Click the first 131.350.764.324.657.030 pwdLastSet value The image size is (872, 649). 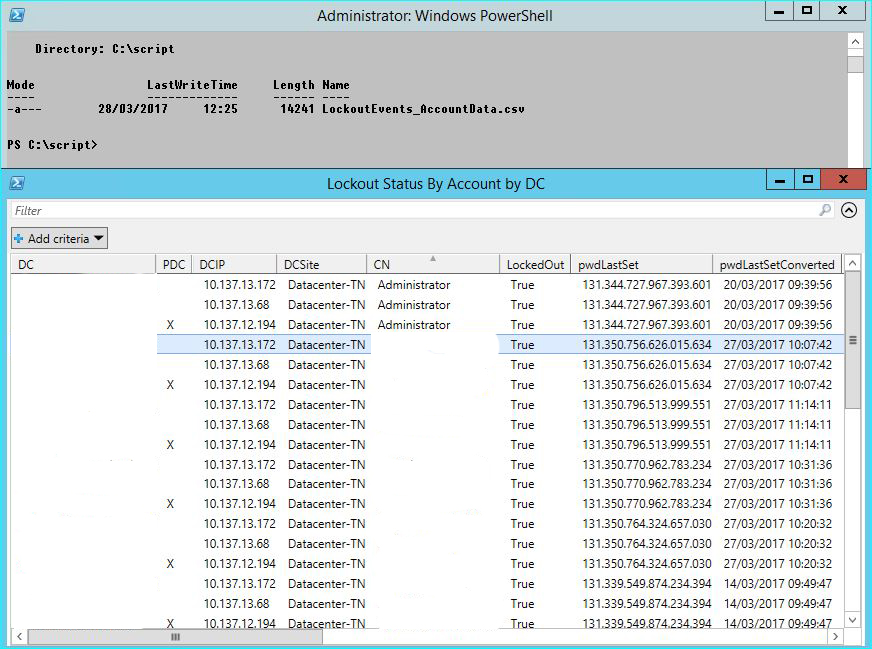click(647, 524)
